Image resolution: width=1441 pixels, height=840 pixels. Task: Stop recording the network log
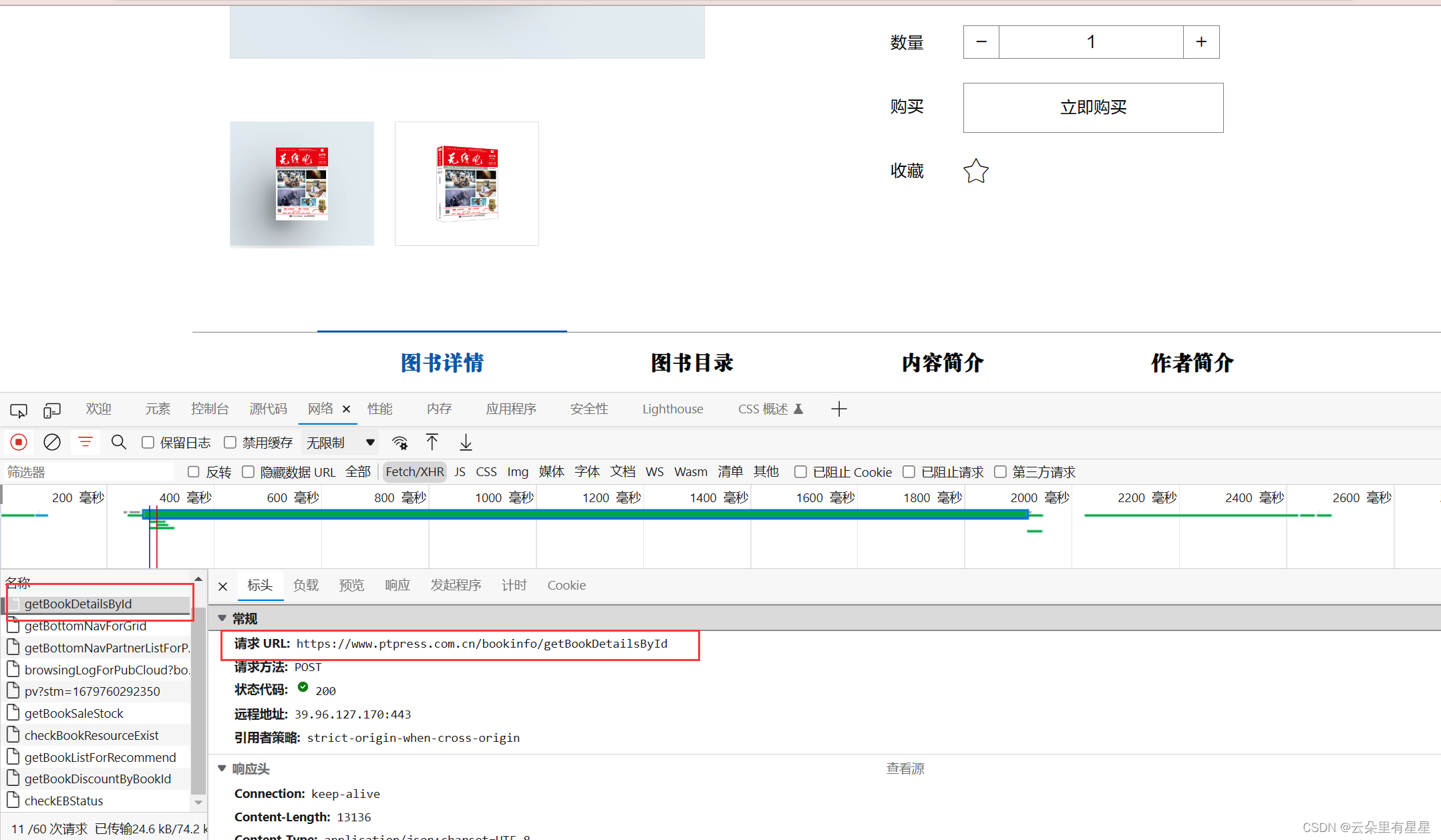[18, 442]
